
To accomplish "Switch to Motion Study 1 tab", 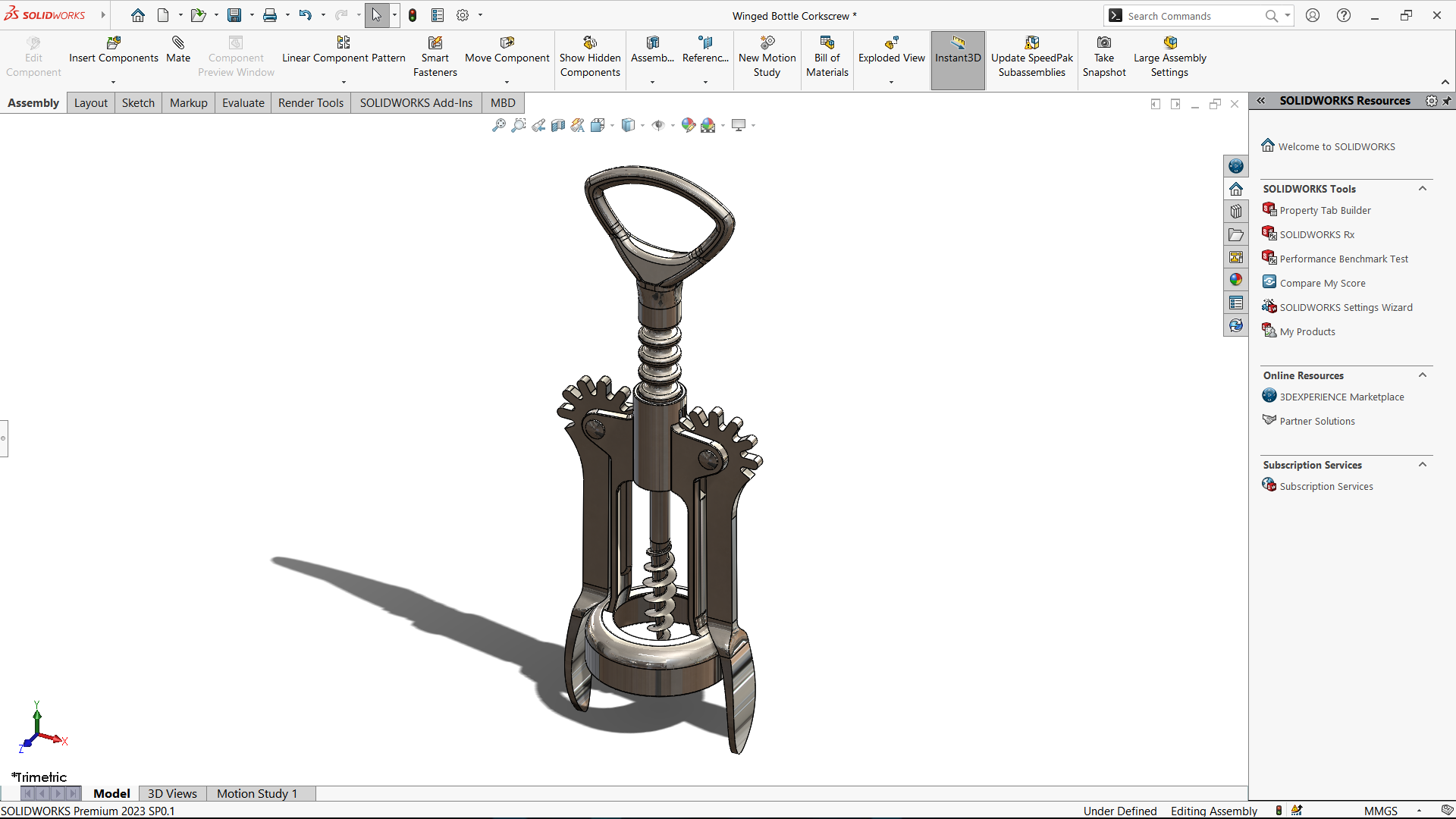I will pyautogui.click(x=257, y=794).
